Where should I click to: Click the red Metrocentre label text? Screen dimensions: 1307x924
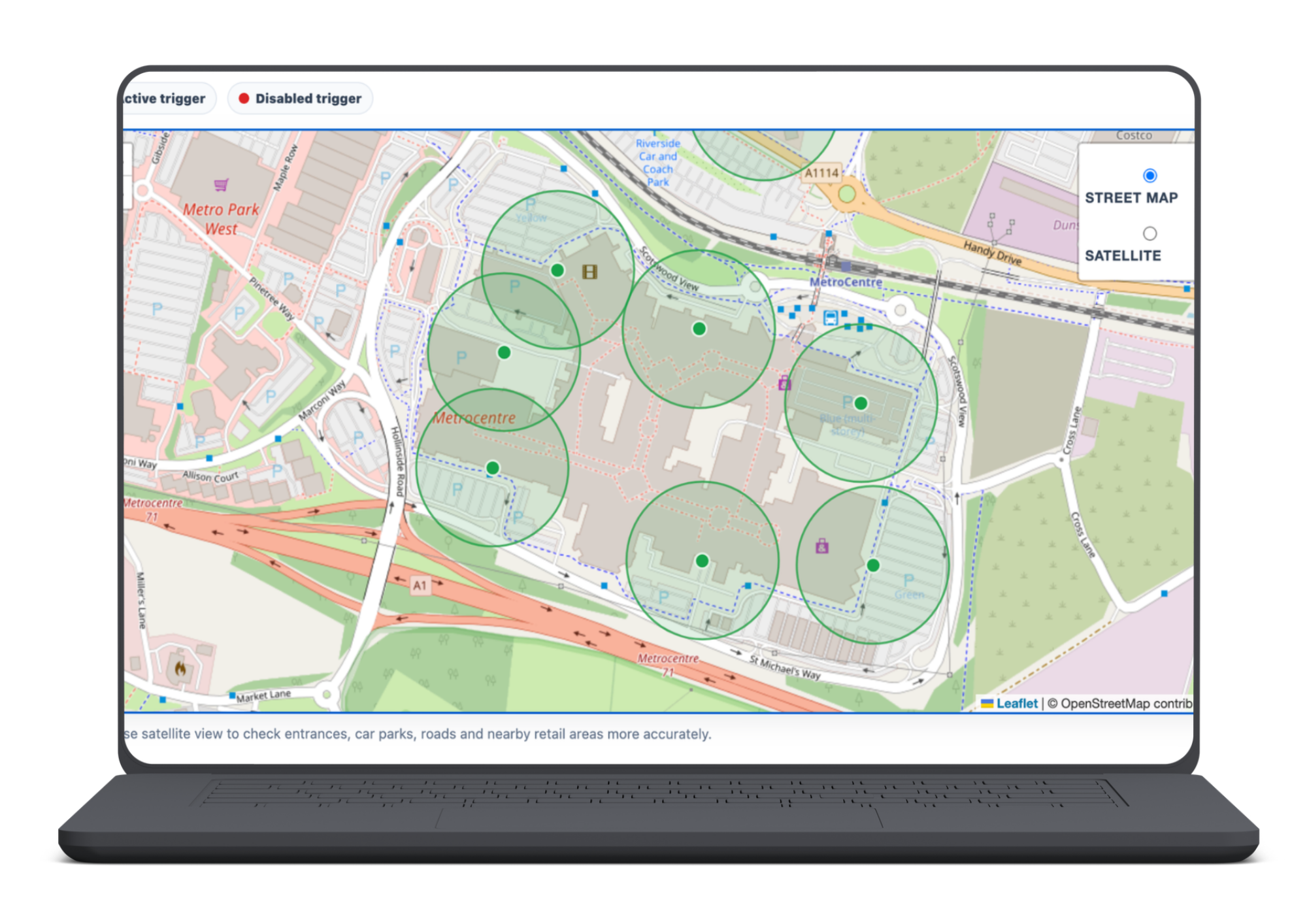pos(474,418)
